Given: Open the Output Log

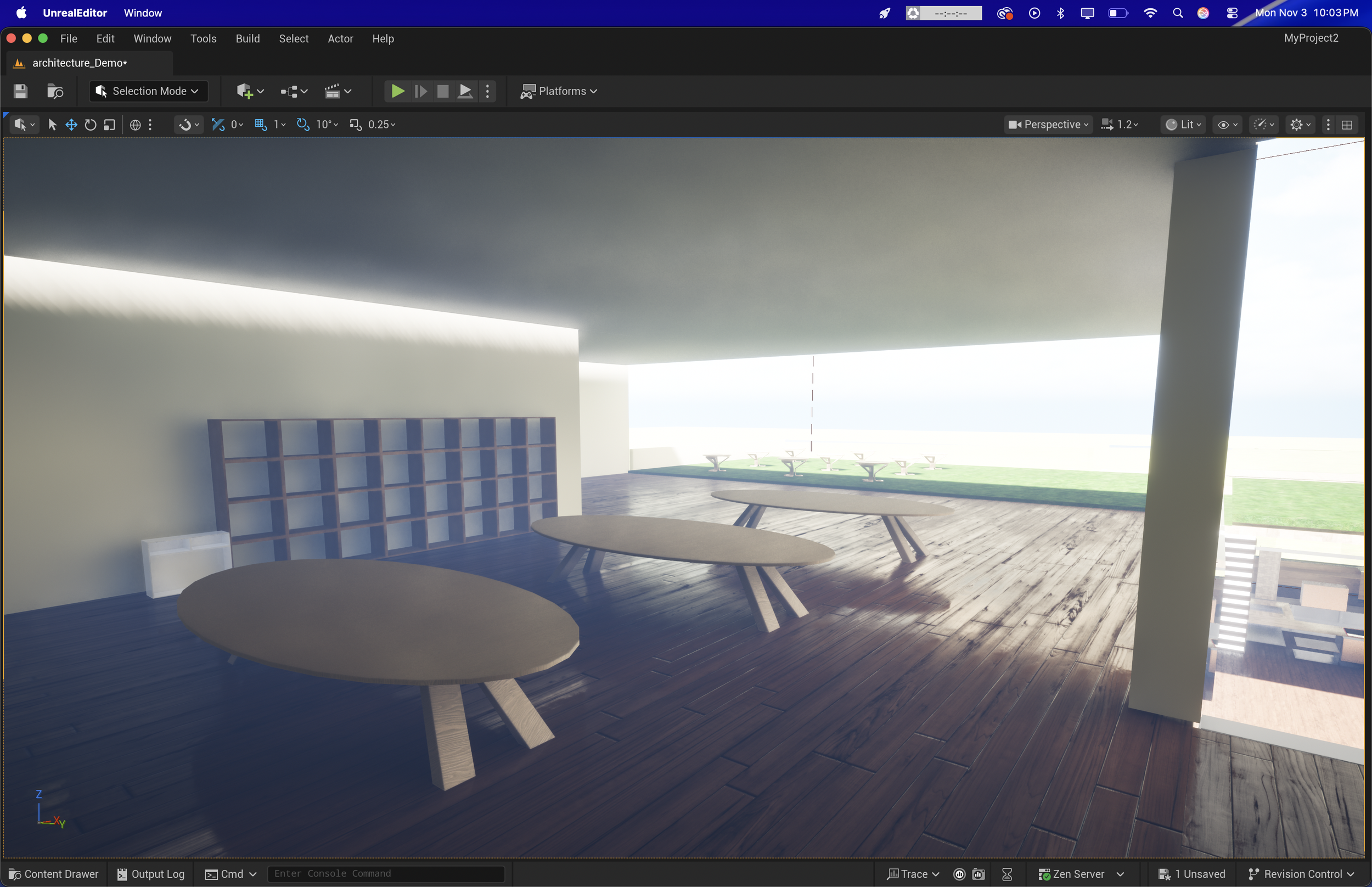Looking at the screenshot, I should click(151, 874).
